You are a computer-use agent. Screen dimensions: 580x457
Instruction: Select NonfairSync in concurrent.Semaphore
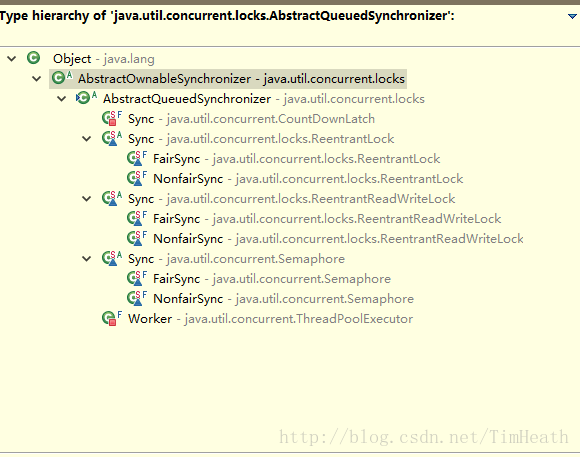pyautogui.click(x=283, y=299)
